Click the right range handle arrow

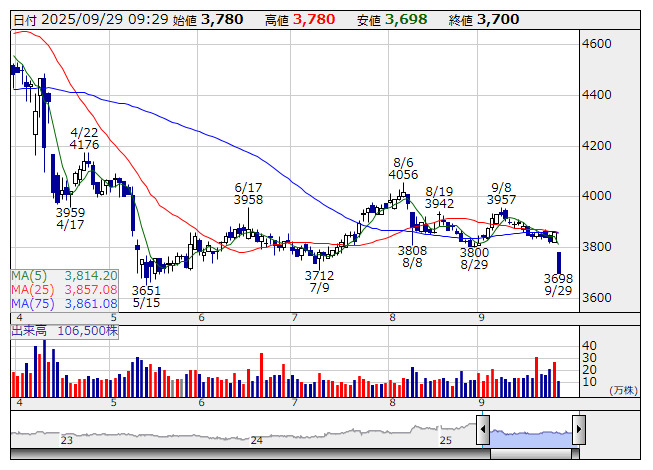579,429
